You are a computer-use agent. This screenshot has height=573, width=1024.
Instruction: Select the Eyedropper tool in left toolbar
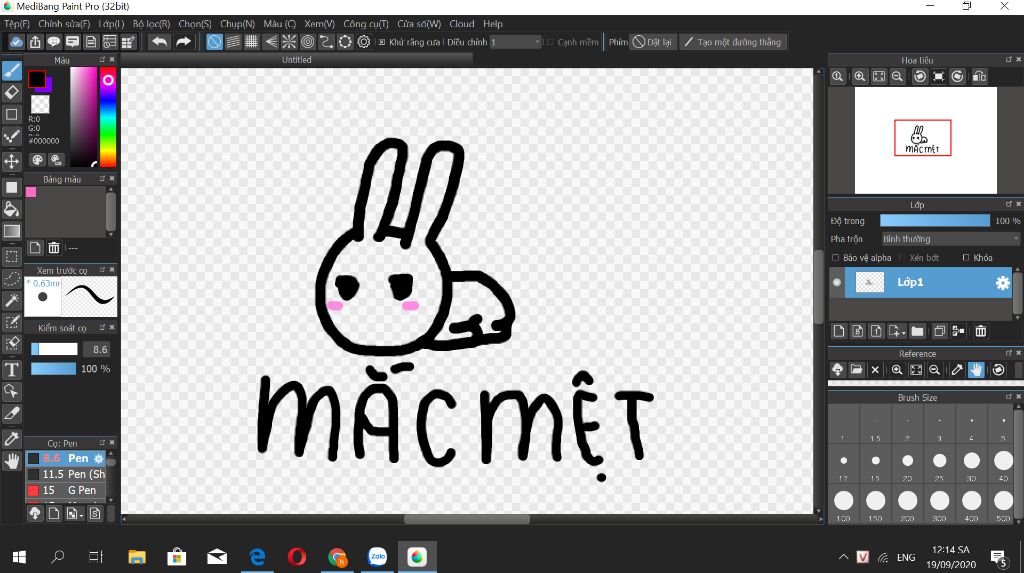click(12, 438)
